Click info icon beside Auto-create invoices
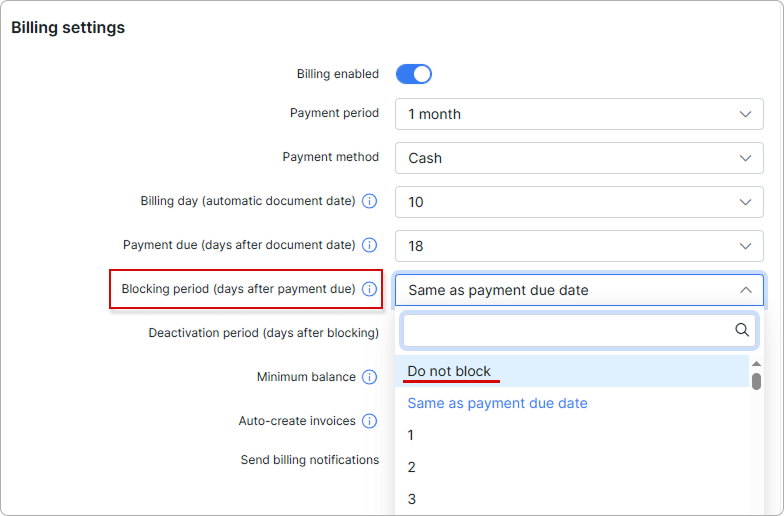The width and height of the screenshot is (784, 516). [x=370, y=421]
